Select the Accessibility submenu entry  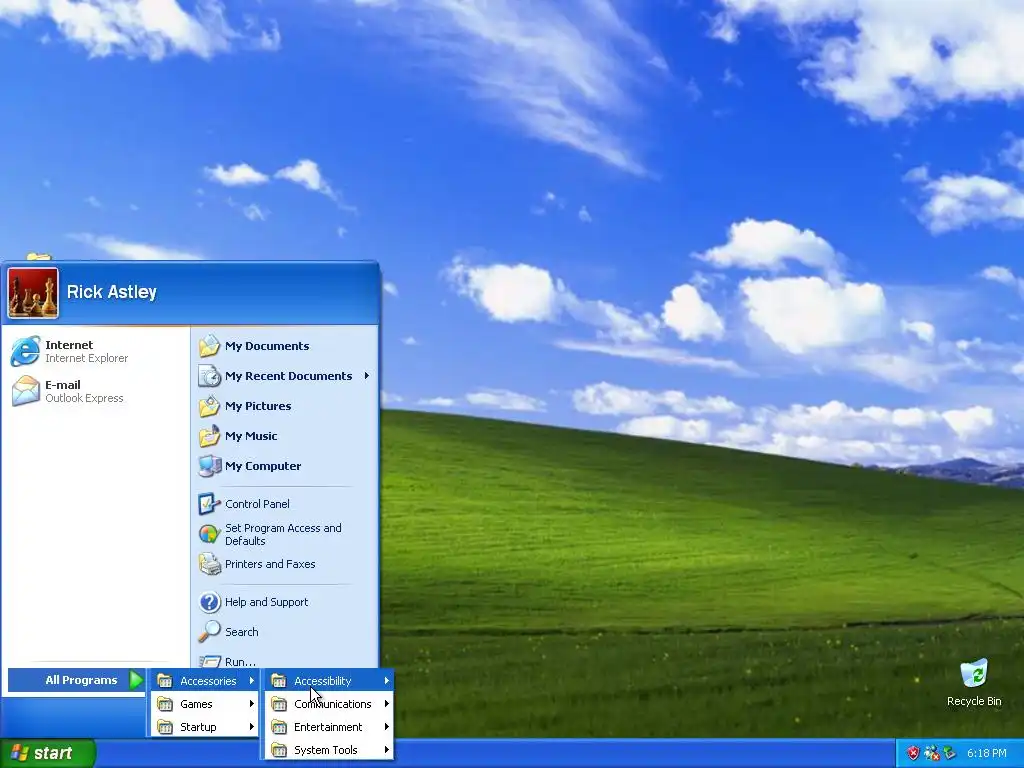[x=329, y=680]
